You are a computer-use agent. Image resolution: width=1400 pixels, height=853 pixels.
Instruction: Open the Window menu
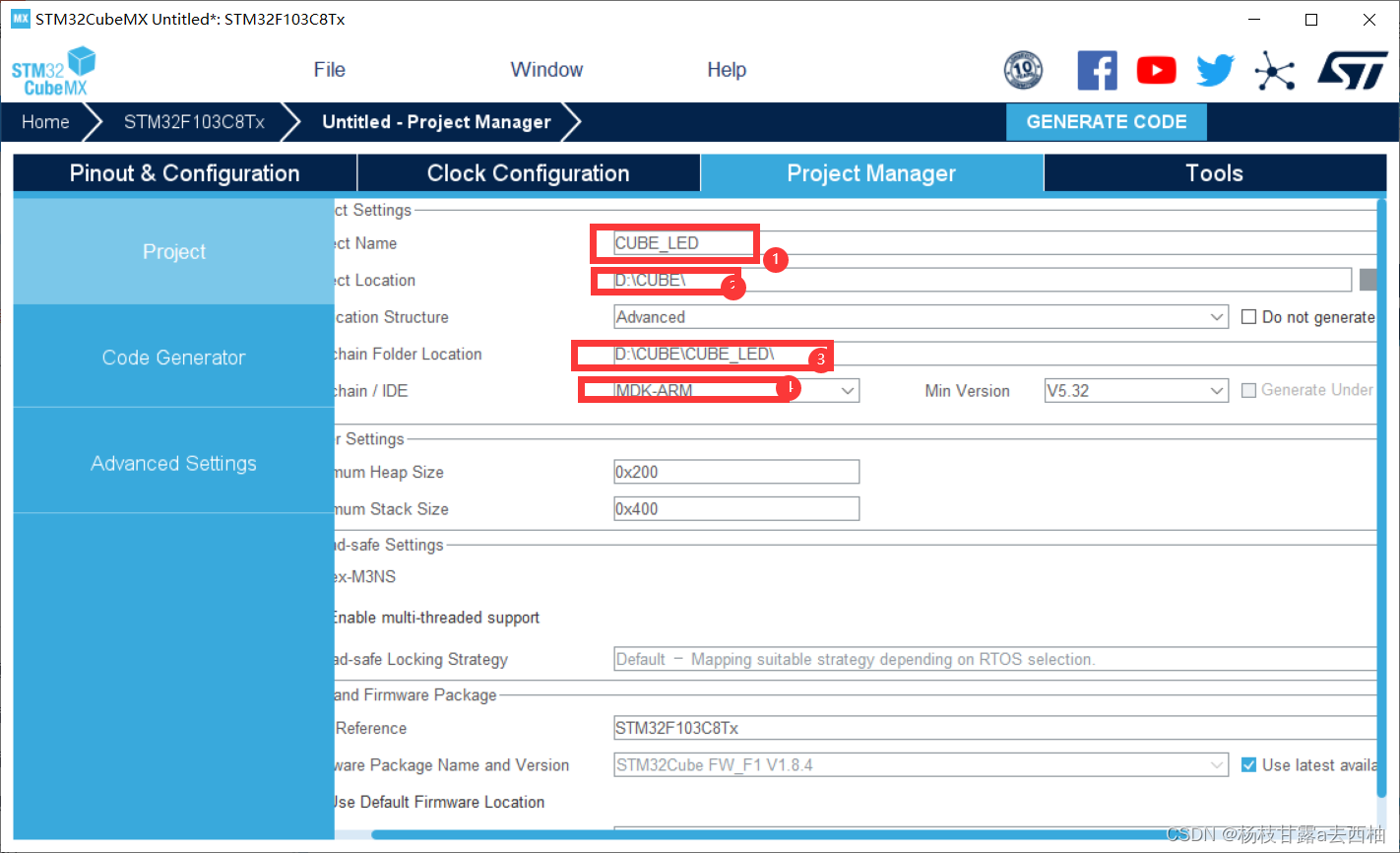coord(546,70)
